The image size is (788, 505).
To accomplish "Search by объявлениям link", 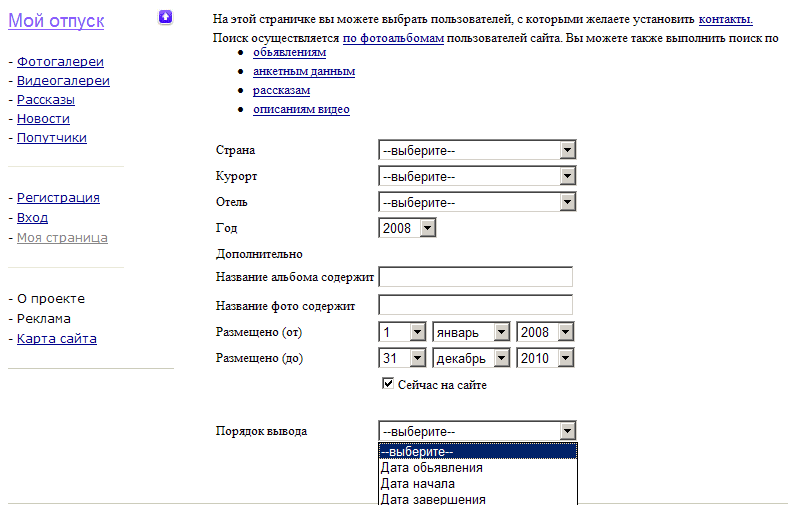I will tap(289, 52).
